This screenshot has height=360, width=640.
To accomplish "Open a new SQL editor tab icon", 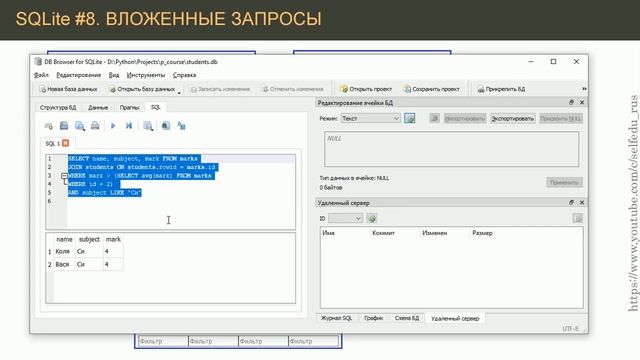I will (x=49, y=126).
